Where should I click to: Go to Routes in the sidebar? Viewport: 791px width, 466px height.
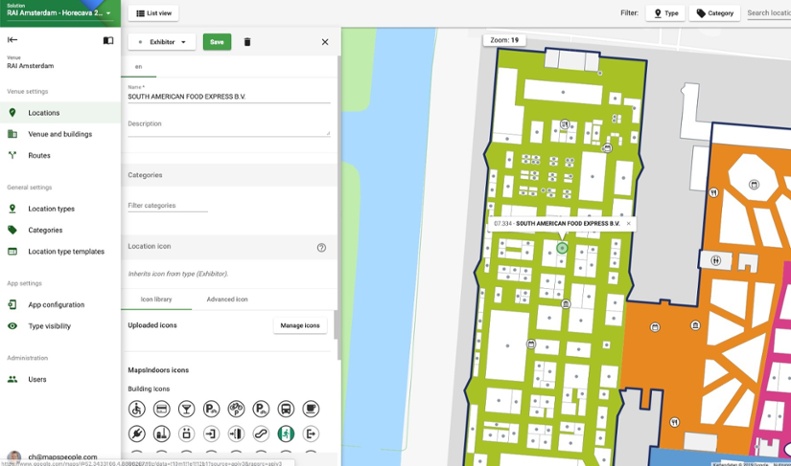(x=60, y=155)
